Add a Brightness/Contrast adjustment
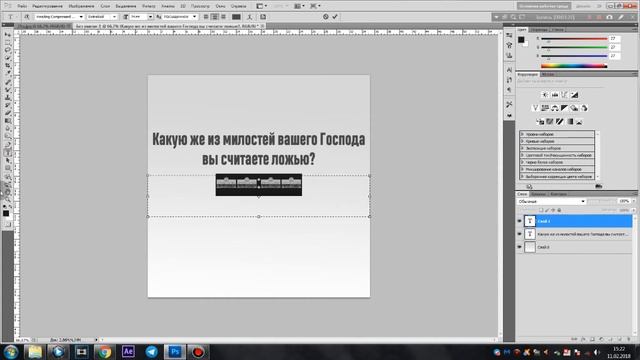Viewport: 640px width, 360px height. (x=545, y=95)
